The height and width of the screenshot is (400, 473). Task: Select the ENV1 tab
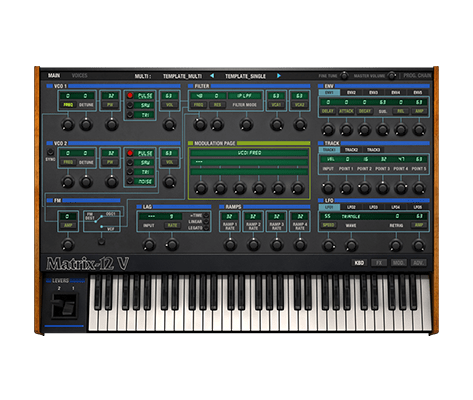click(329, 92)
